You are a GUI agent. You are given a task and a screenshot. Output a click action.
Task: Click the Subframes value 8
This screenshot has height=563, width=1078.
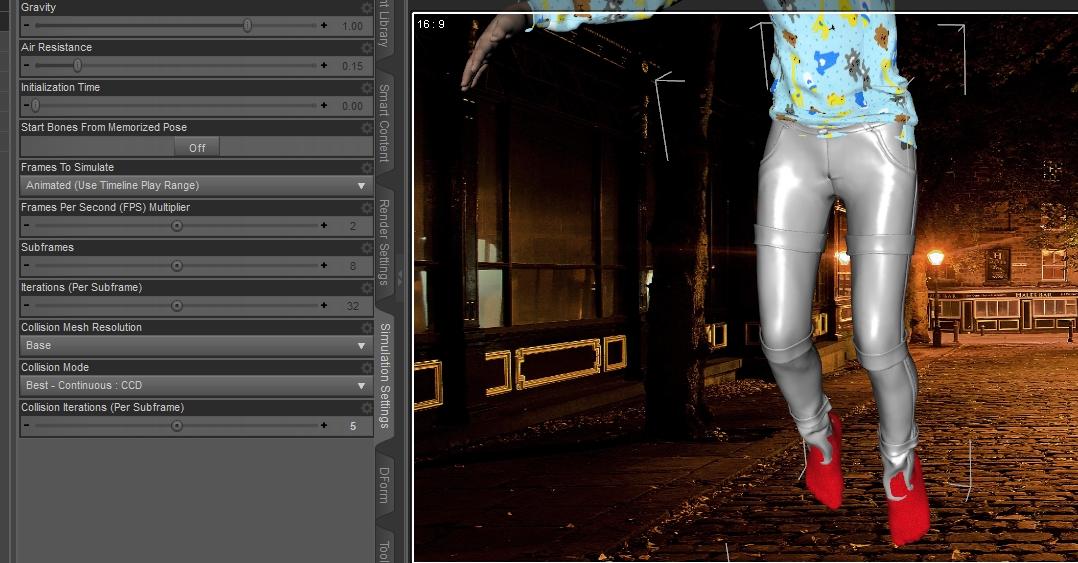click(x=352, y=266)
